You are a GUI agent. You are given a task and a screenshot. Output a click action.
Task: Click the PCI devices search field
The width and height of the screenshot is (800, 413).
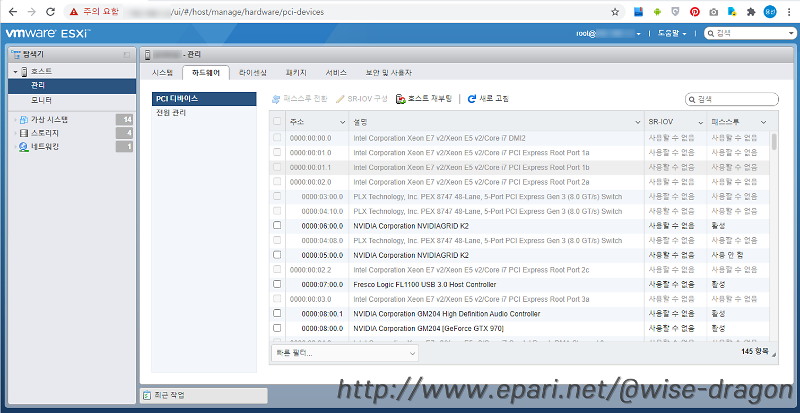point(732,99)
